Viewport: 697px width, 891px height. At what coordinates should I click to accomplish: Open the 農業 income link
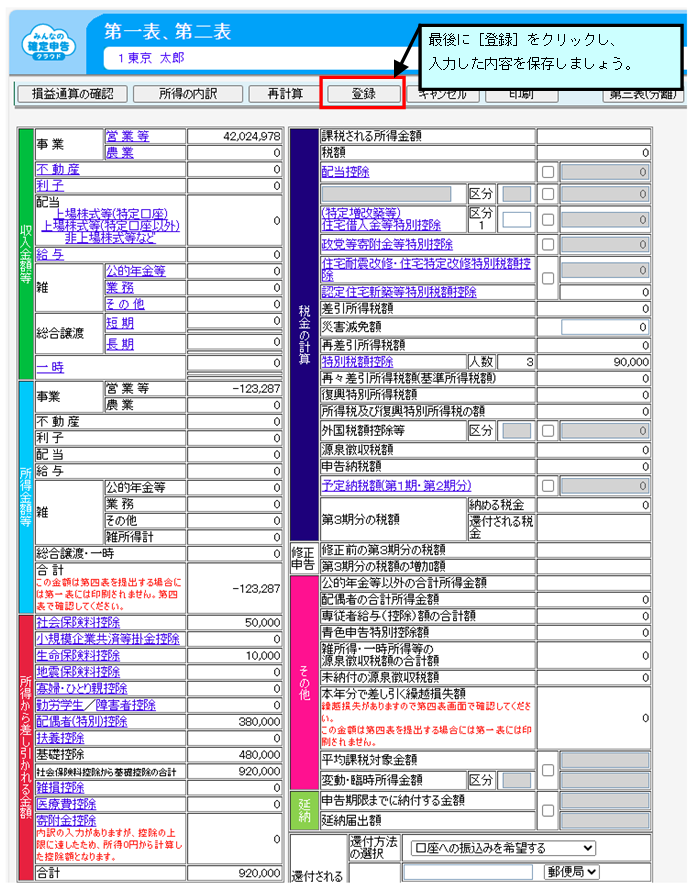[120, 153]
